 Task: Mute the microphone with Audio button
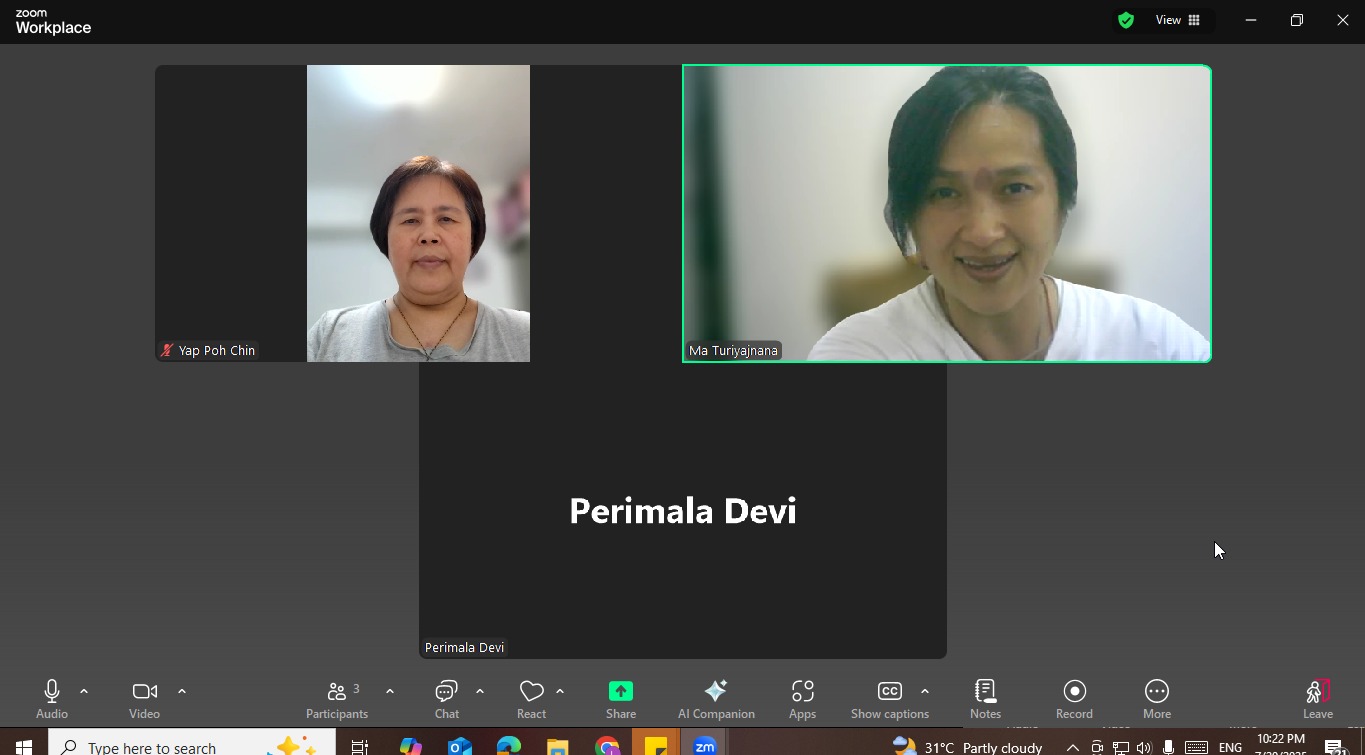[52, 698]
